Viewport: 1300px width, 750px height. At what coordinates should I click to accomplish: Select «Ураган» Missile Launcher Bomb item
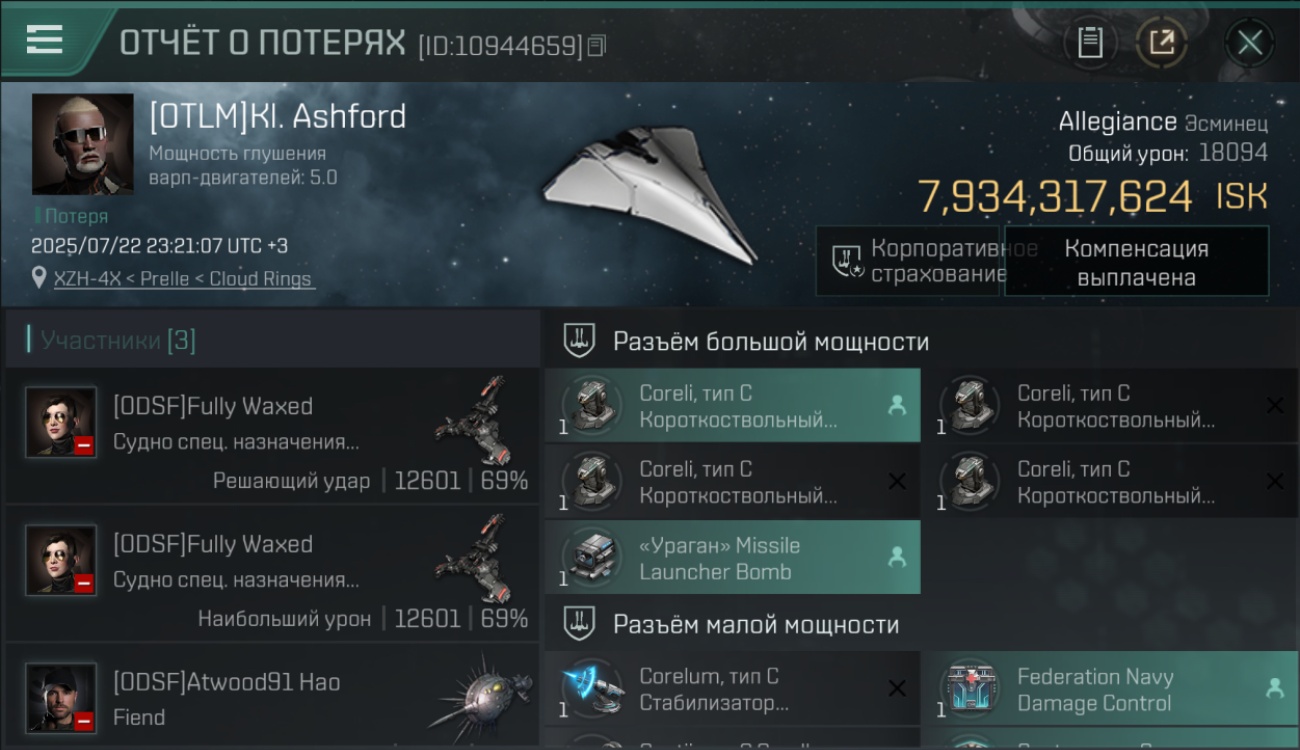733,558
